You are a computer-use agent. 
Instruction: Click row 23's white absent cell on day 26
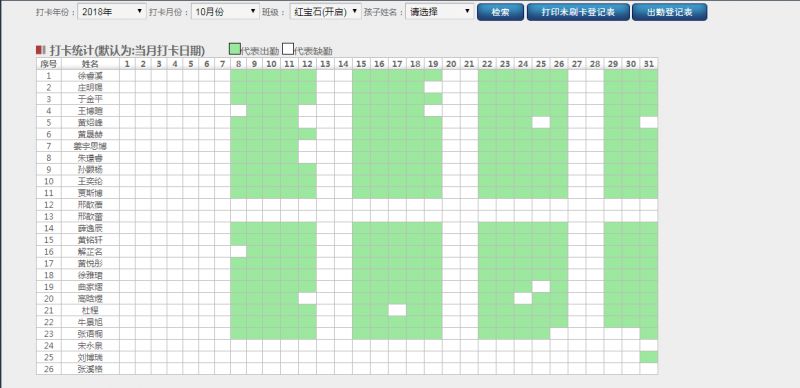point(559,334)
